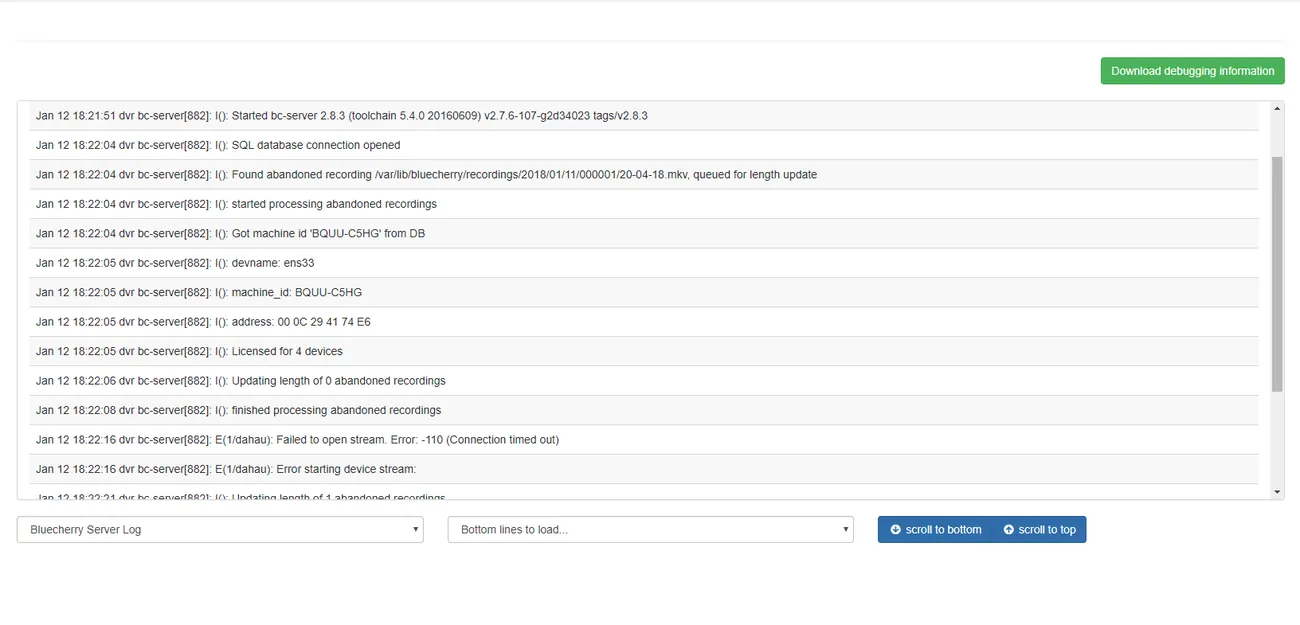Screen dimensions: 1300x625
Task: Click the up-arrow icon on scroll to top
Action: 1008,529
